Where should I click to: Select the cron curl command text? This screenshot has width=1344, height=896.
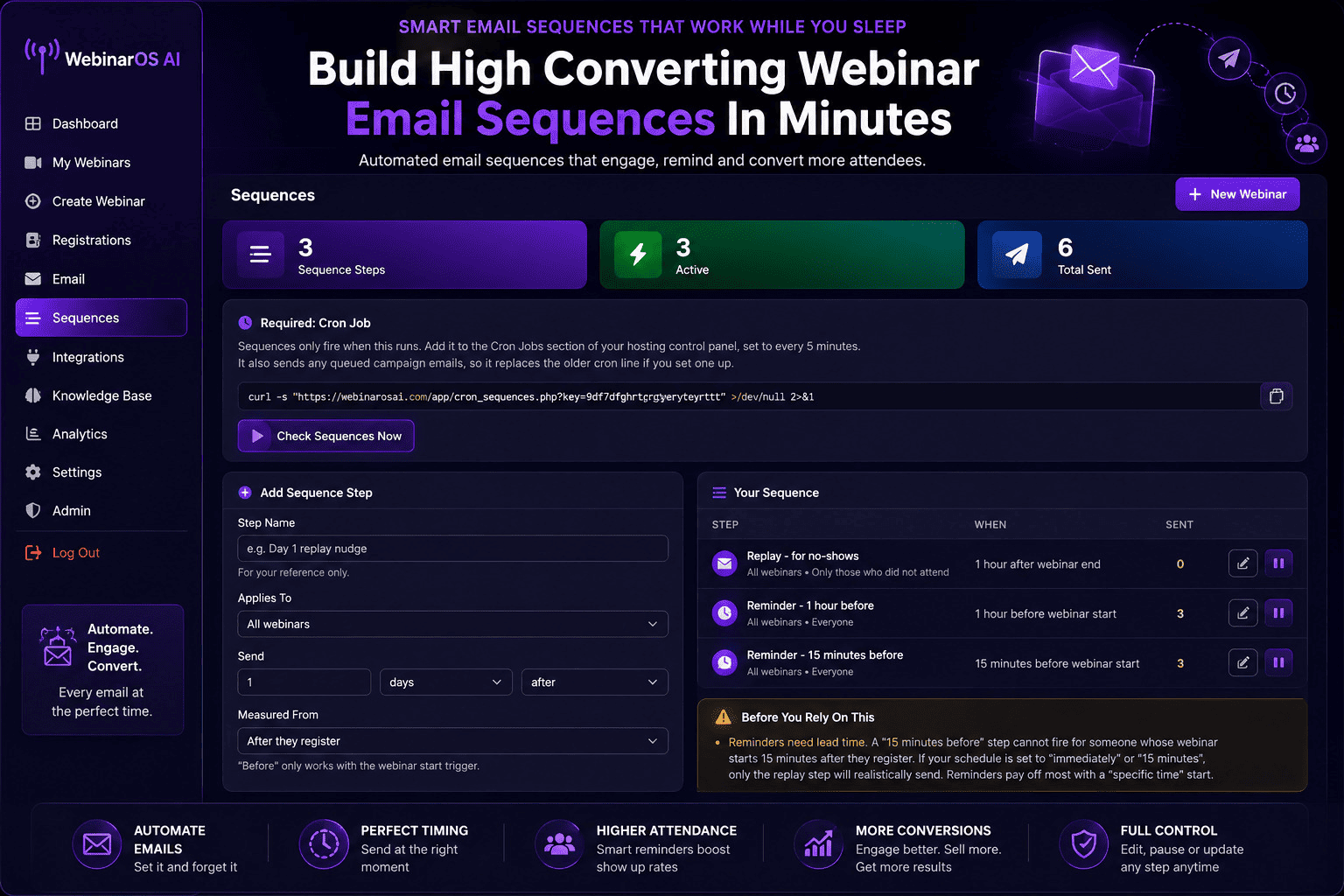coord(530,397)
